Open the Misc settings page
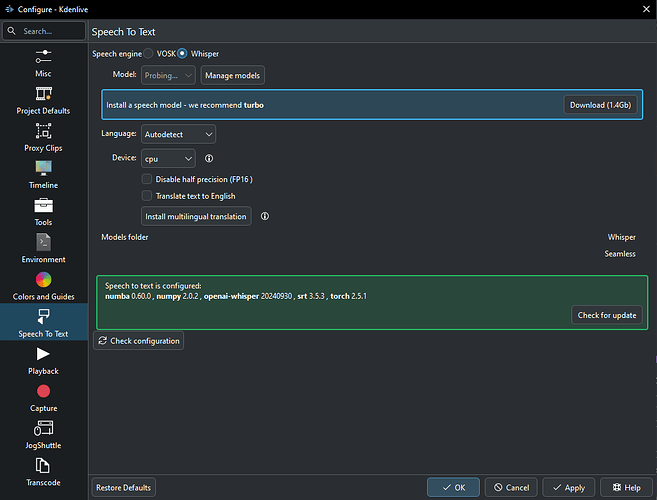 click(x=44, y=63)
